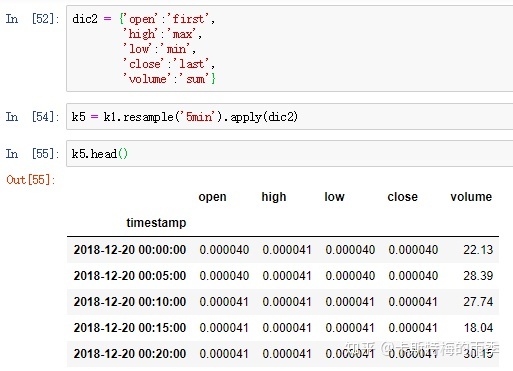Viewport: 513px width, 371px height.
Task: Click the 'high' column header
Action: [x=274, y=197]
